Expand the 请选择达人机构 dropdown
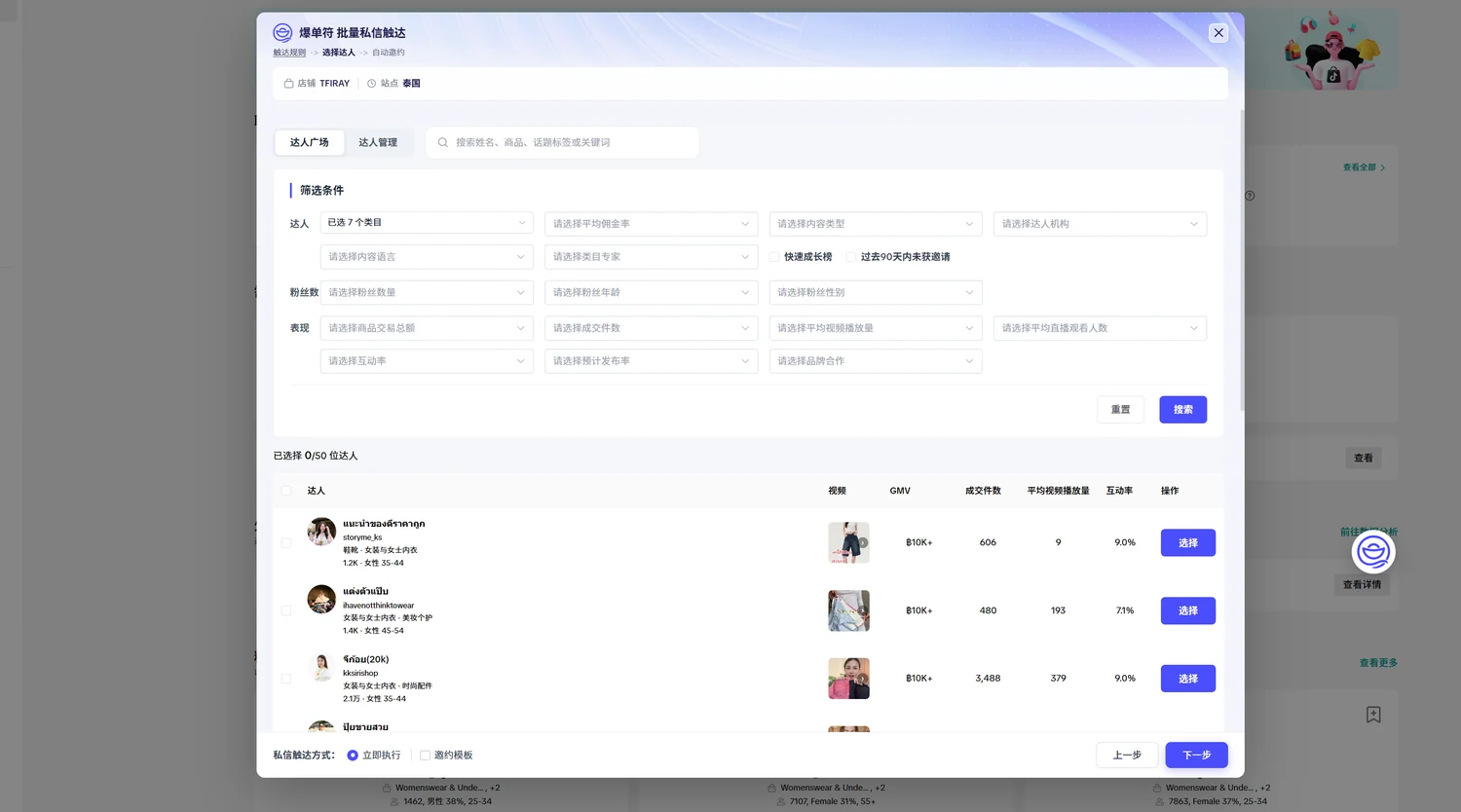The image size is (1461, 812). (x=1101, y=224)
